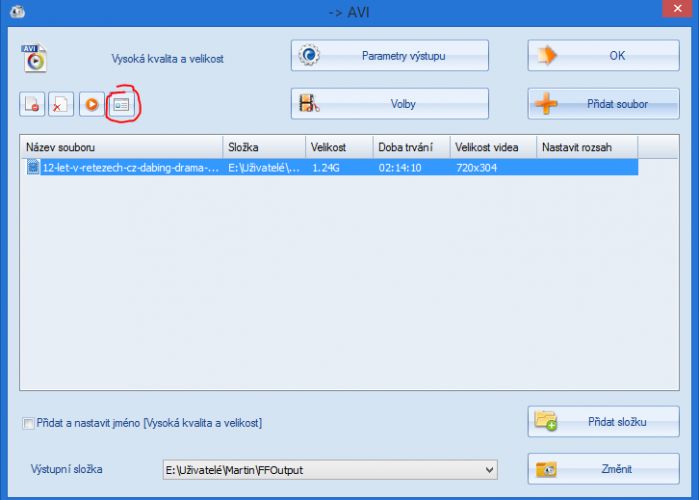This screenshot has width=699, height=500.
Task: Sort by Velikost column header
Action: pos(339,147)
